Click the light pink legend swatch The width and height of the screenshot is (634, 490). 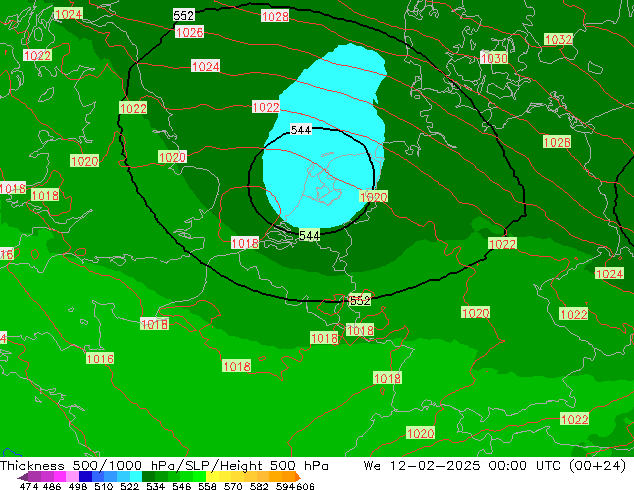tap(72, 477)
